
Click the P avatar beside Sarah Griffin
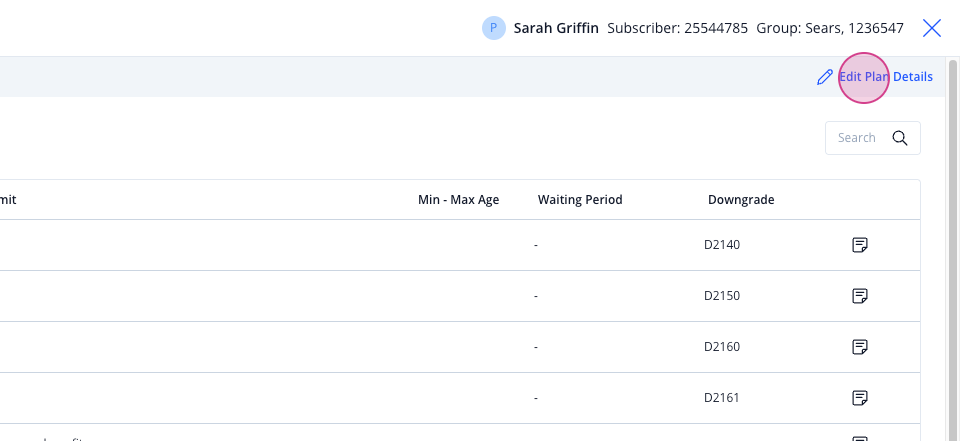(493, 28)
